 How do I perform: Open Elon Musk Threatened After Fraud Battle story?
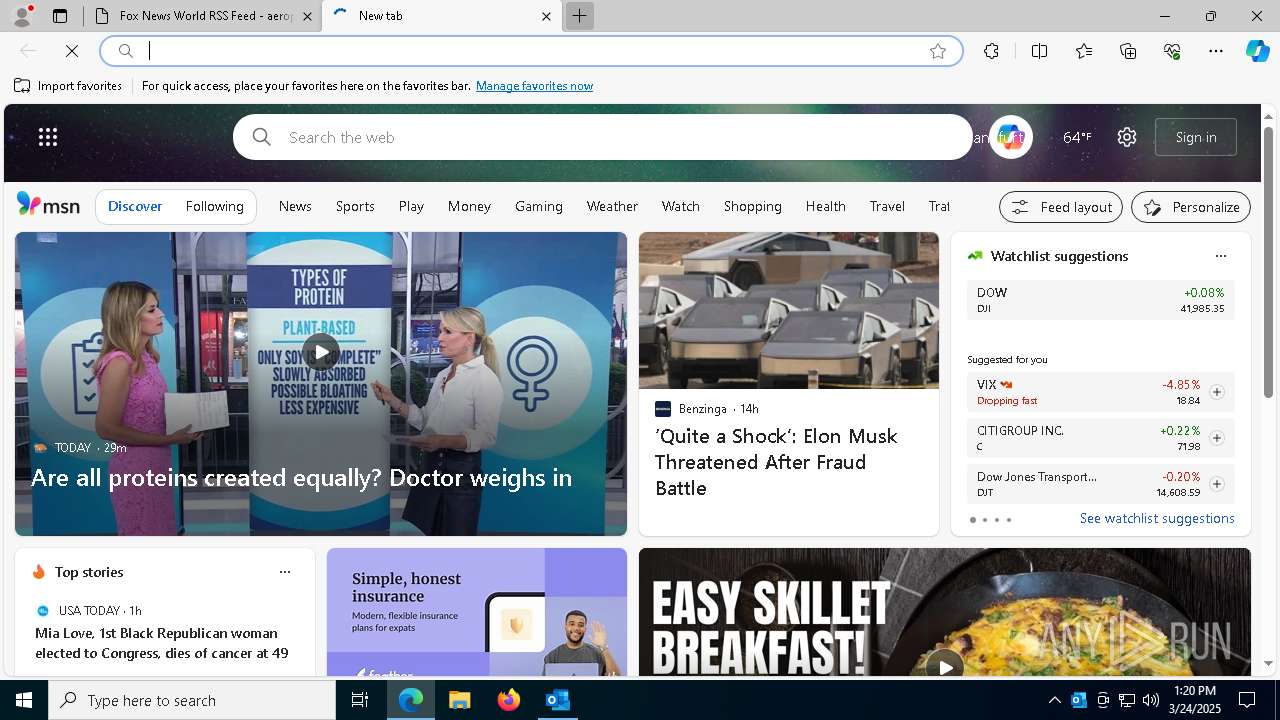(x=776, y=462)
